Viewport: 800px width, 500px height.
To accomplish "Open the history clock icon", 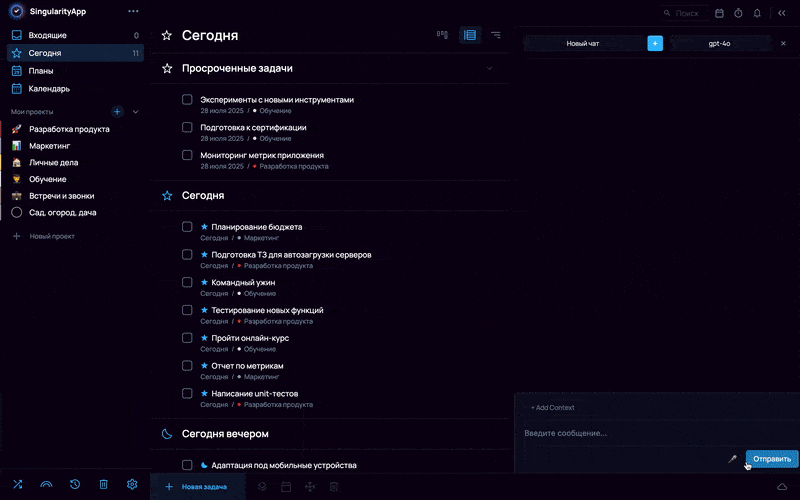I will tap(75, 485).
